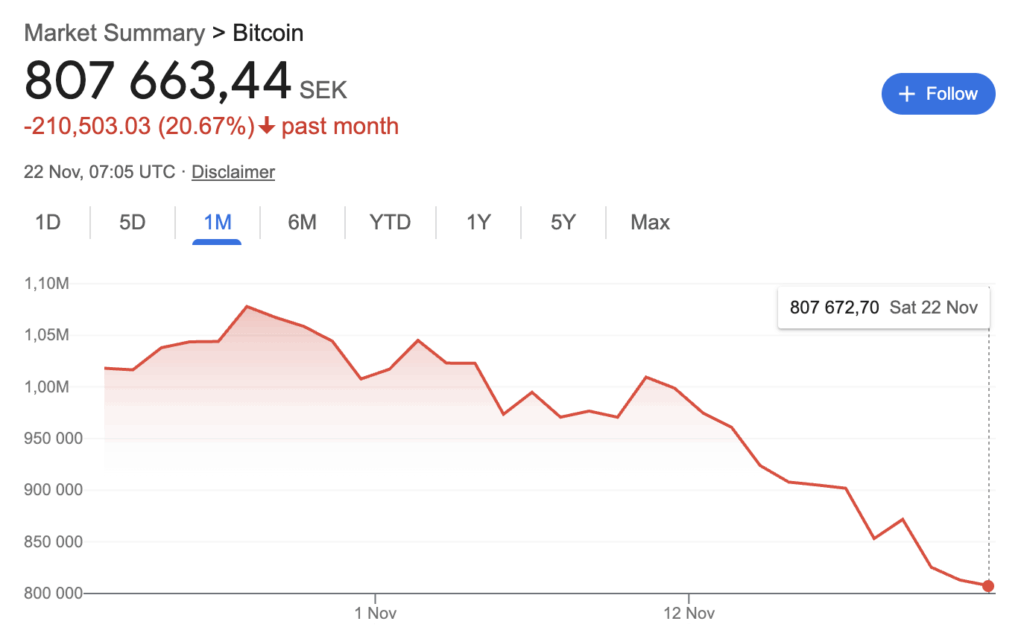Open the Disclaimer link
The height and width of the screenshot is (630, 1024).
click(x=233, y=172)
